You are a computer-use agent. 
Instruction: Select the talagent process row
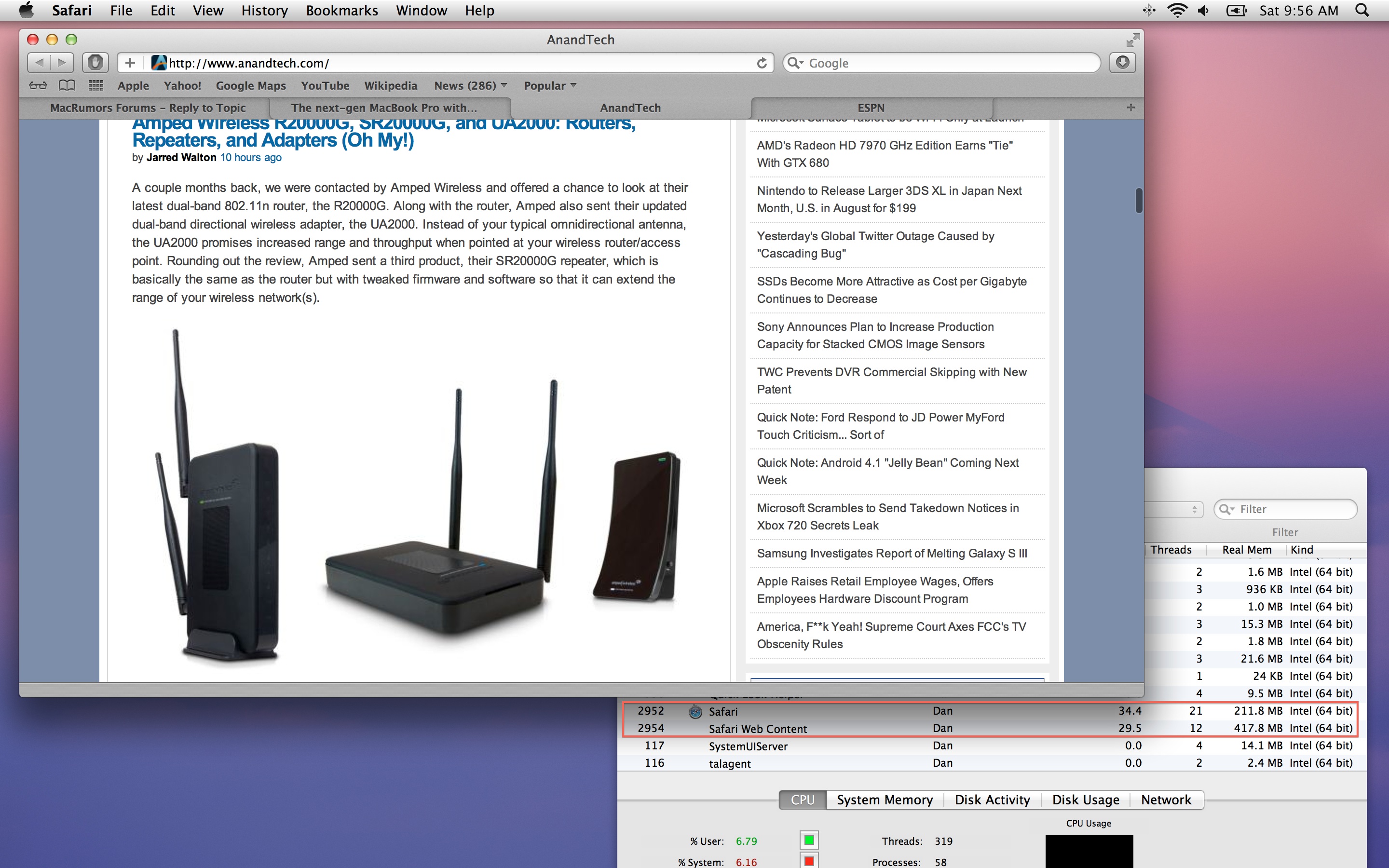[x=991, y=763]
